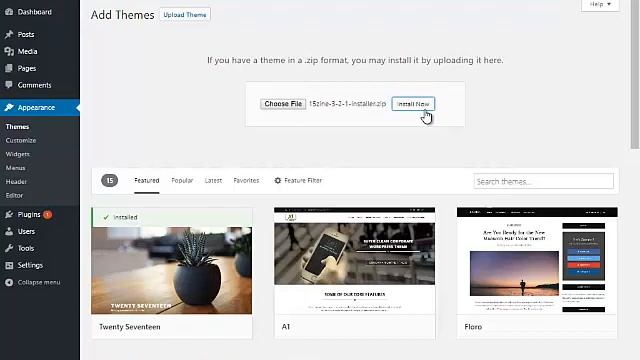
Task: Click the selected zip file name
Action: tap(347, 104)
